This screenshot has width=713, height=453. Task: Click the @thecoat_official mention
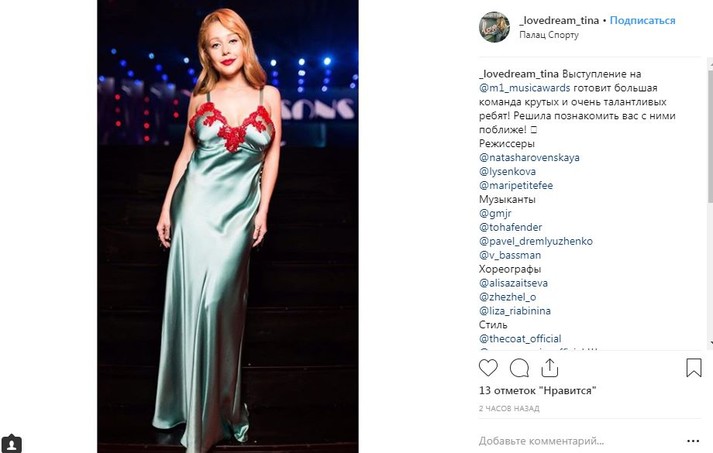(x=520, y=339)
